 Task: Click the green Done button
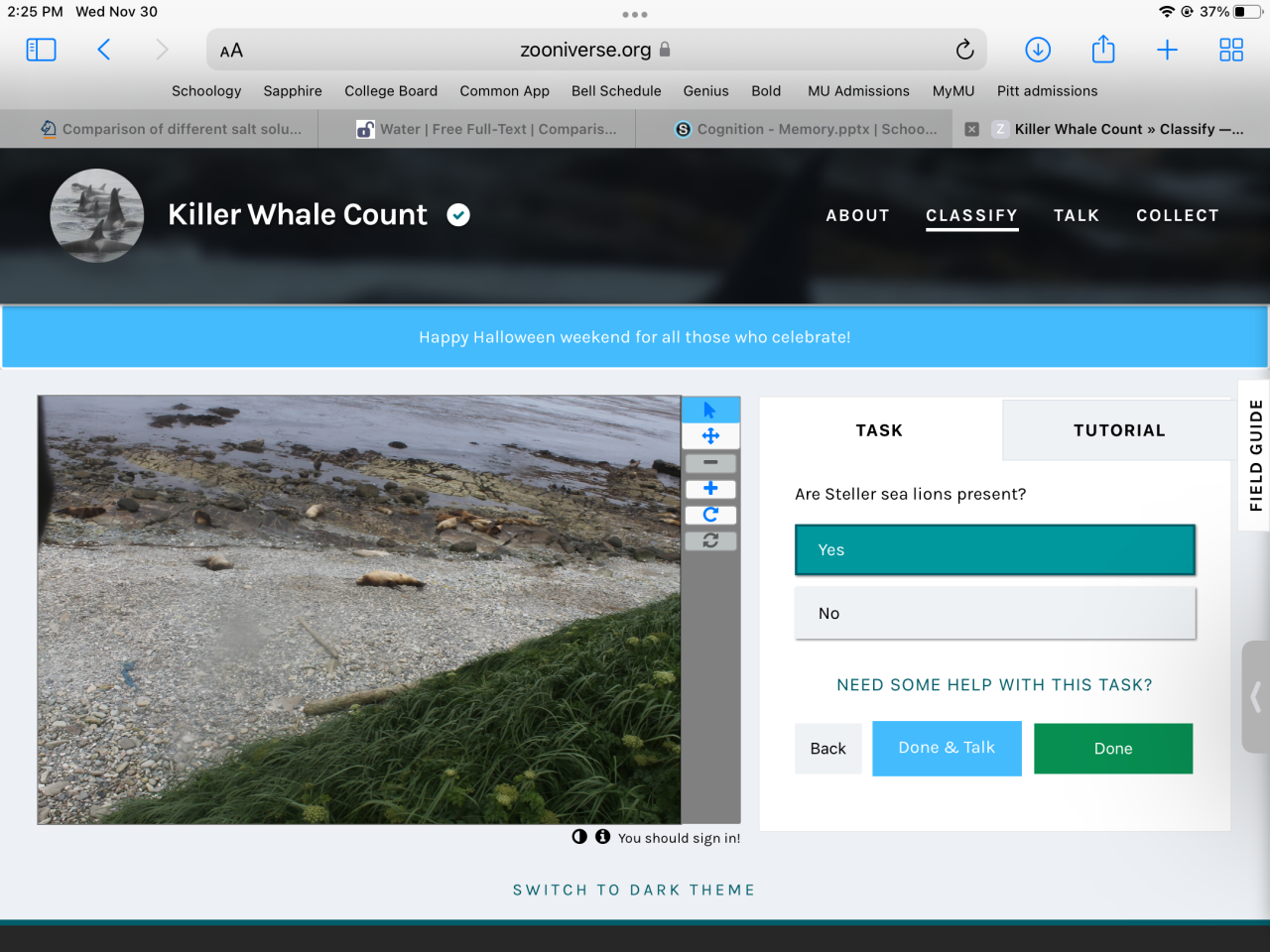pyautogui.click(x=1113, y=749)
